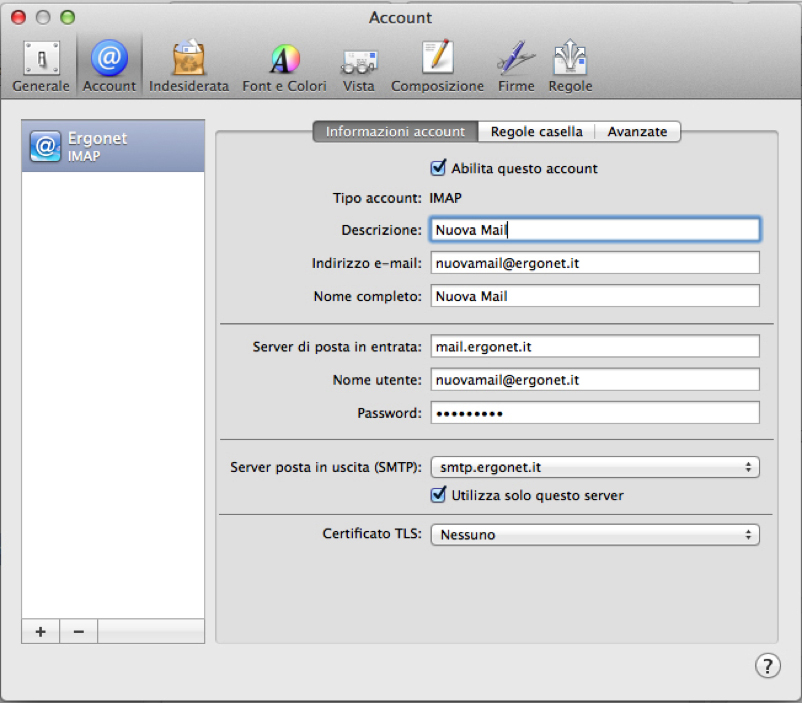Select the Ergonet IMAP account in list
Image resolution: width=802 pixels, height=703 pixels.
tap(113, 147)
